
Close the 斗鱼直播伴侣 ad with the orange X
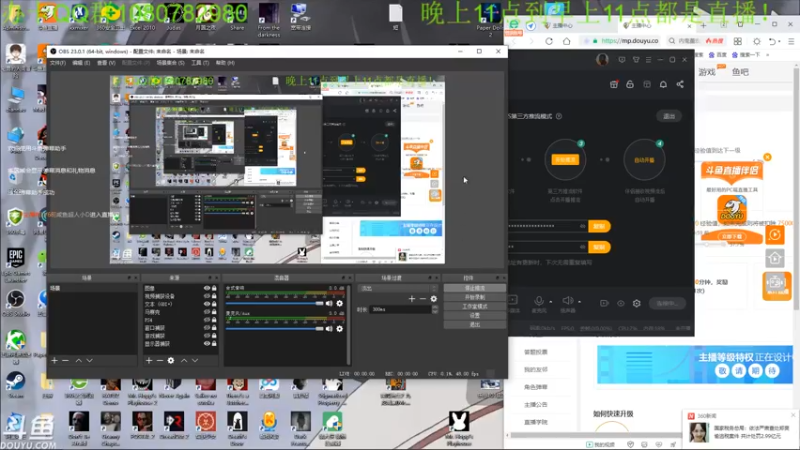click(x=767, y=157)
